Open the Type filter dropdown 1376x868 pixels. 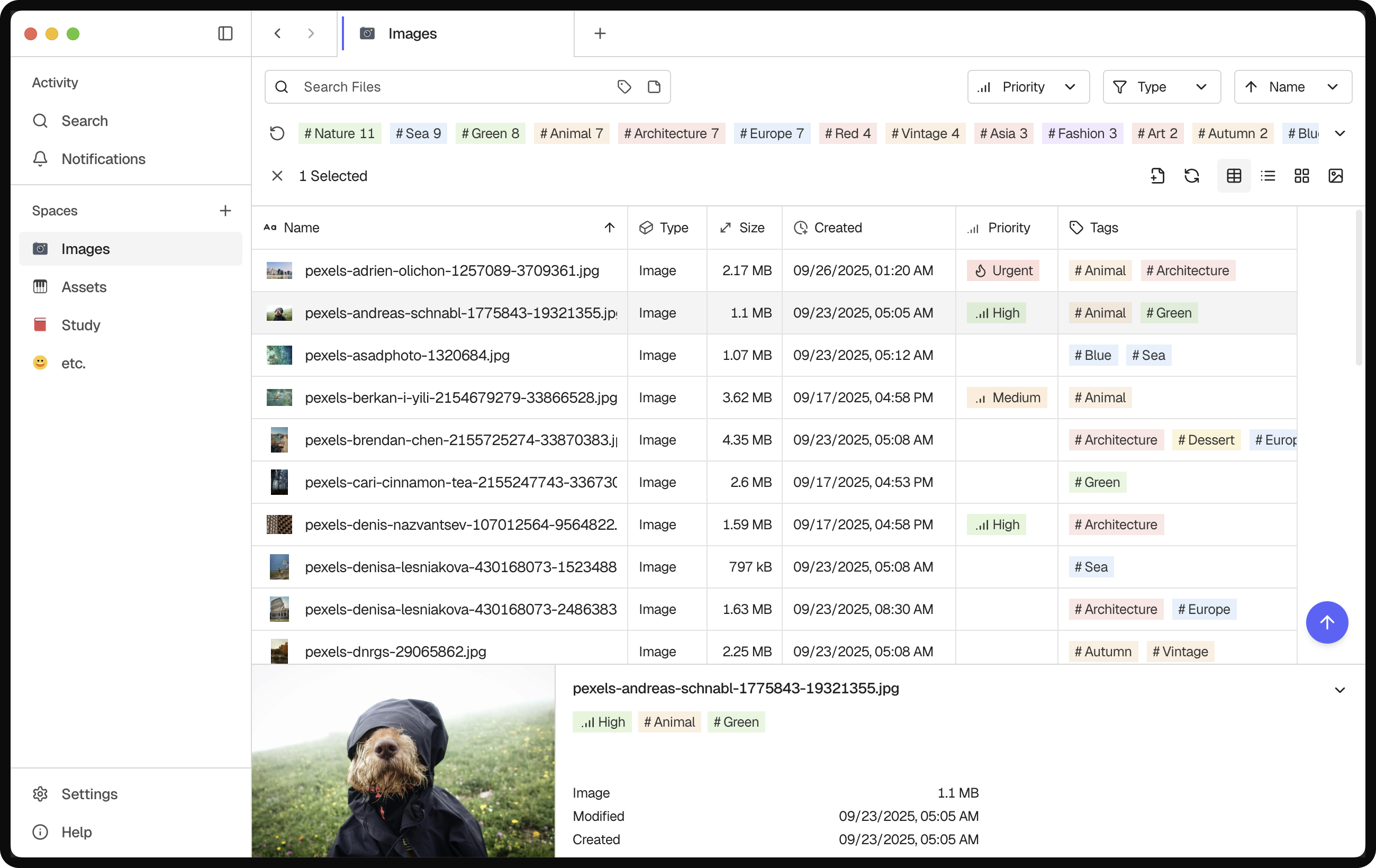pos(1161,87)
